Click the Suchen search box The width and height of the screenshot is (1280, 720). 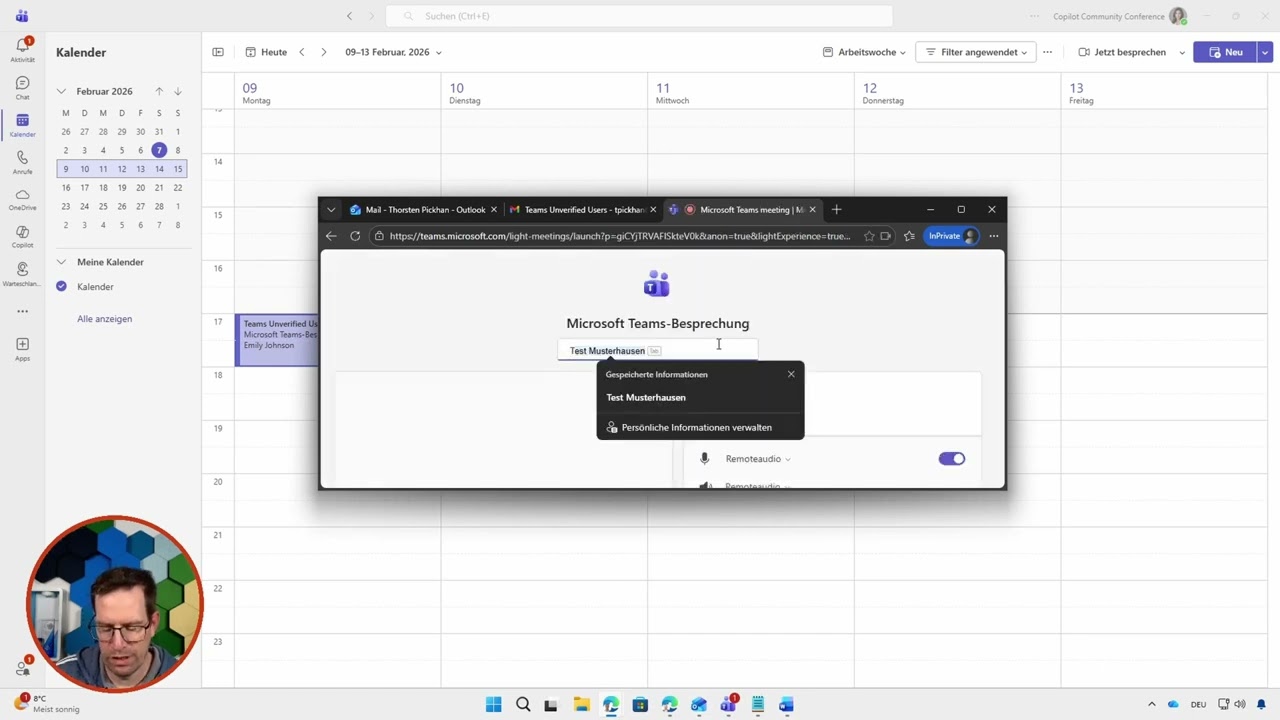click(639, 16)
